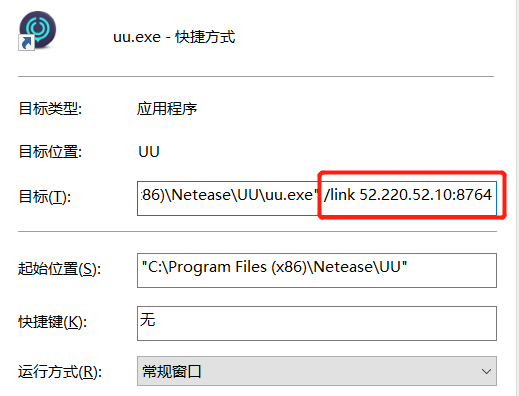The width and height of the screenshot is (519, 396).
Task: Click the 目标位置: label
Action: pyautogui.click(x=50, y=152)
